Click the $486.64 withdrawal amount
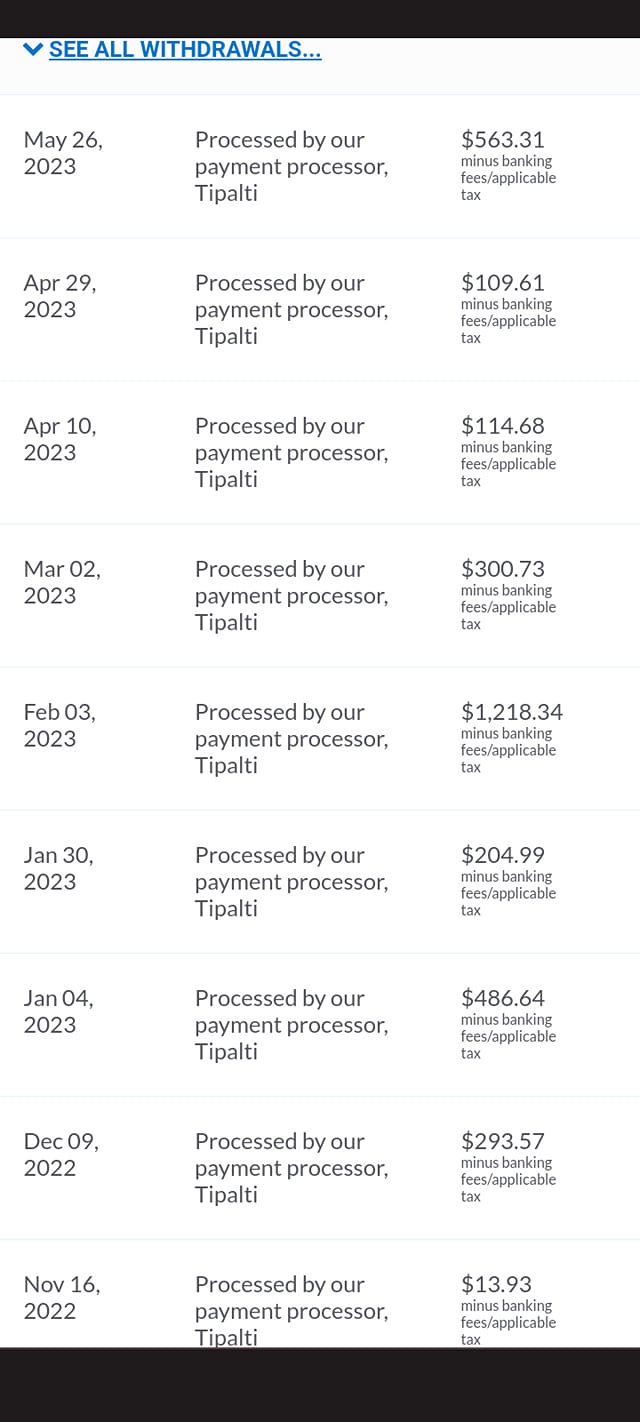Screen dimensions: 640x1422 coord(502,998)
